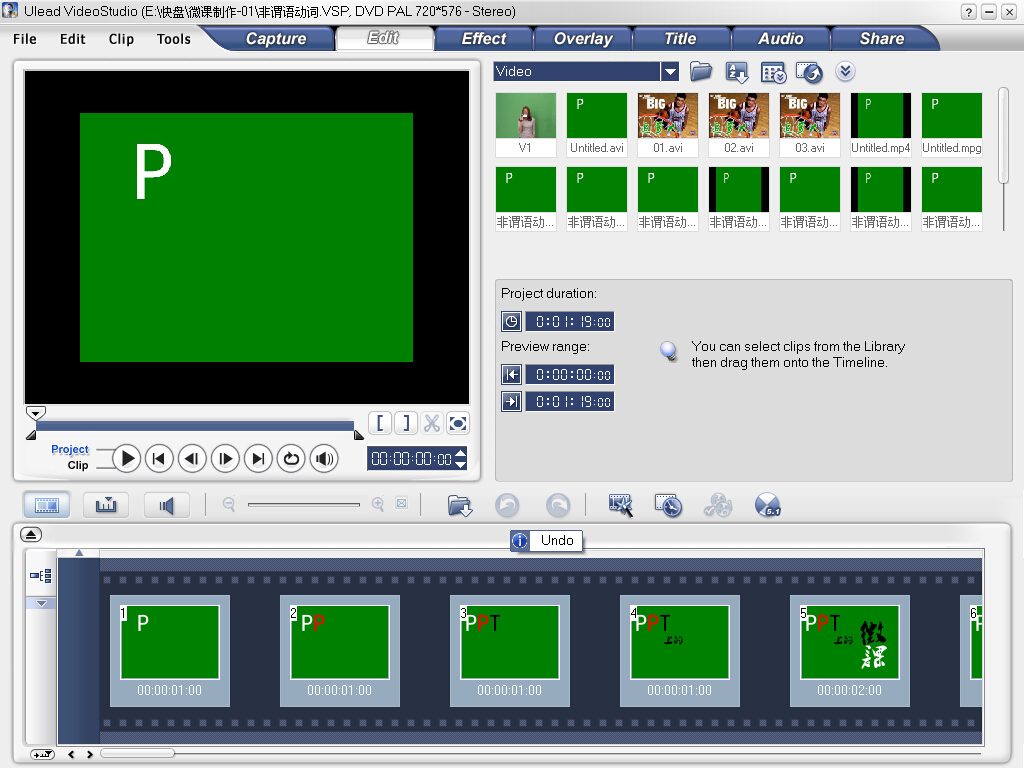Select the Untitled.mp4 library clip
The width and height of the screenshot is (1024, 768).
(880, 124)
